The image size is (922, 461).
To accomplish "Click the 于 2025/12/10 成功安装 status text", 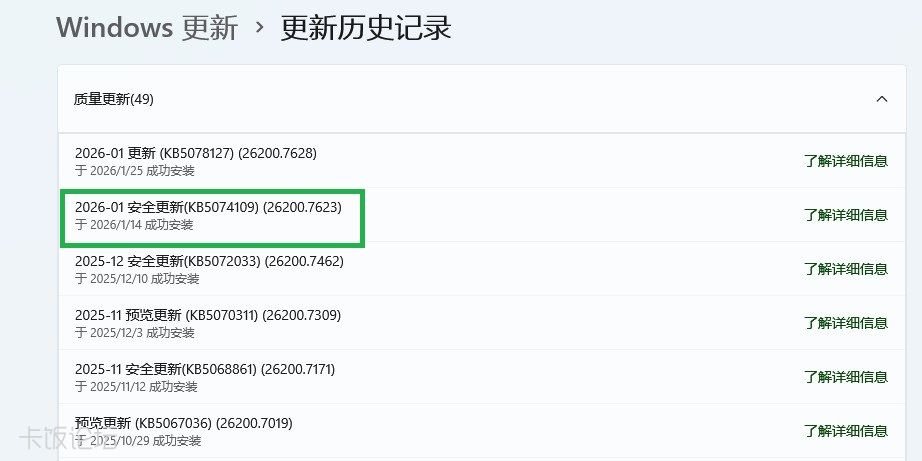I will tap(138, 279).
